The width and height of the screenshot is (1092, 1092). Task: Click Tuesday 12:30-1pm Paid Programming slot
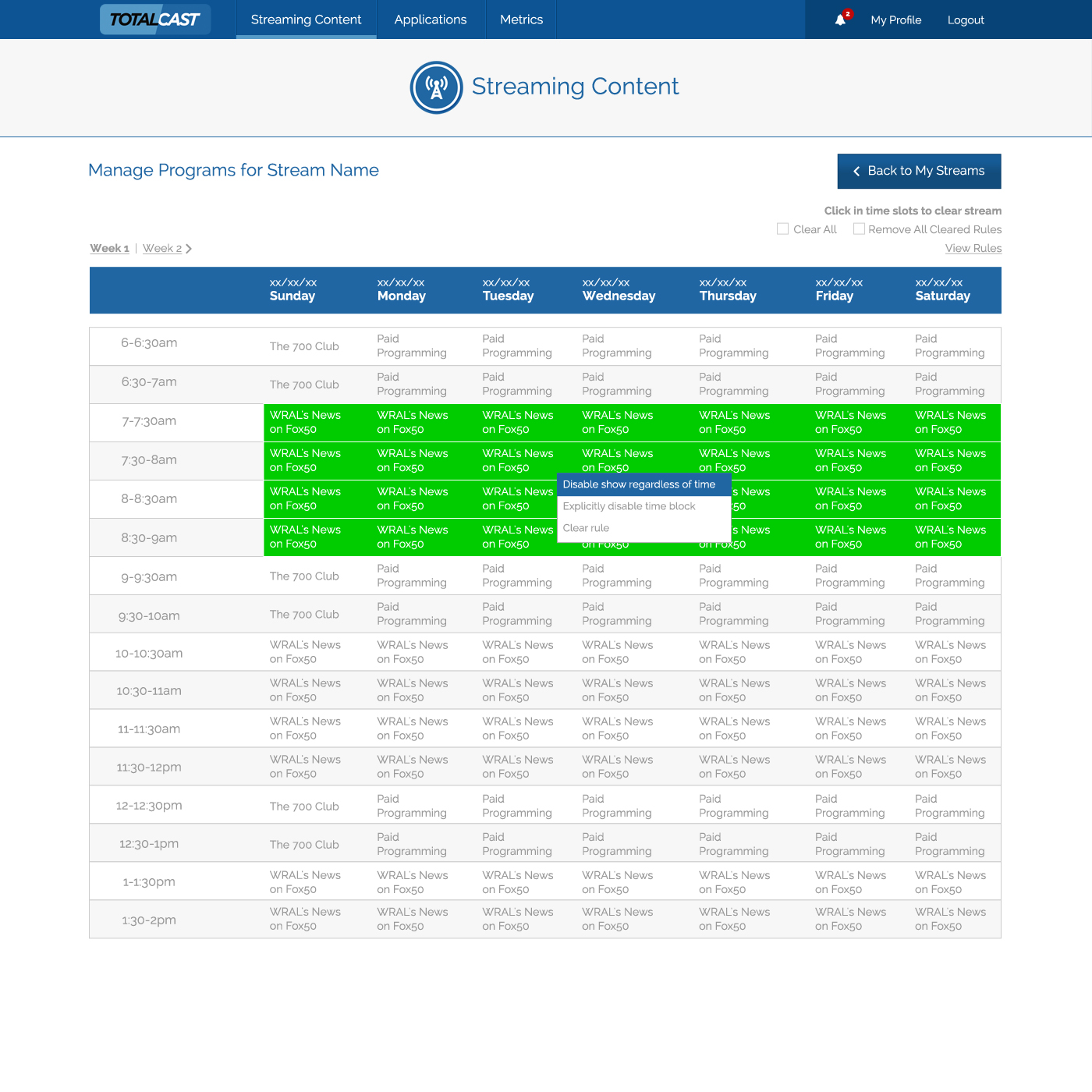[x=517, y=844]
